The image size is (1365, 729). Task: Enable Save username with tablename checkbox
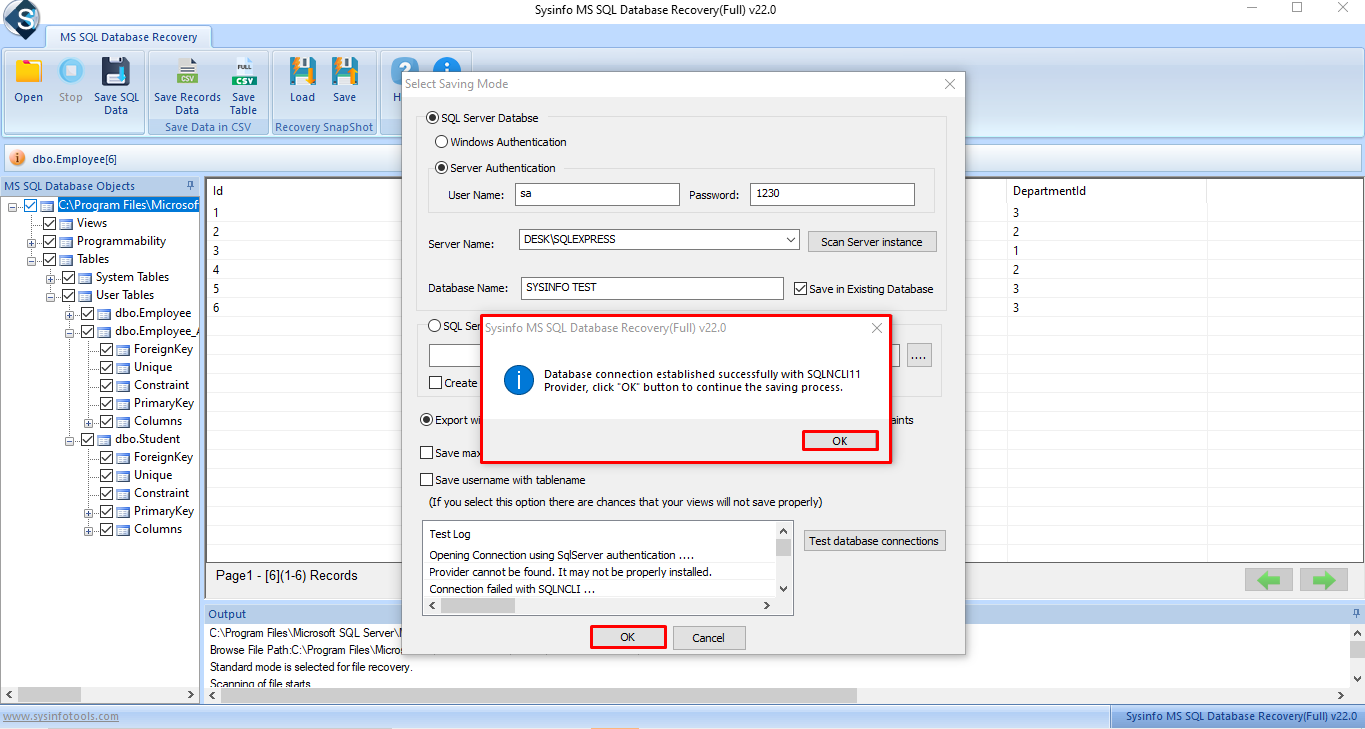[427, 480]
